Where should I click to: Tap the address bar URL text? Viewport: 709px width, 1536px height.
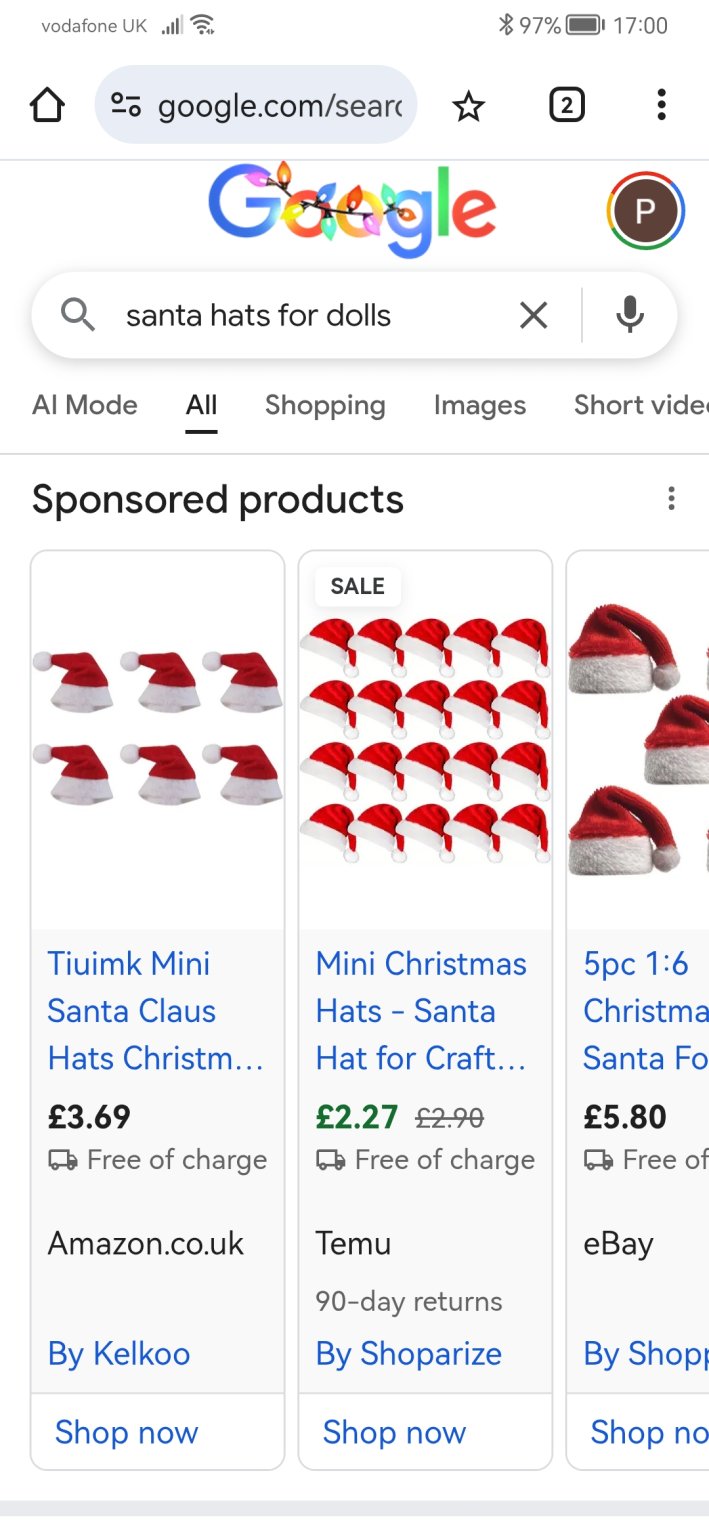pos(280,105)
